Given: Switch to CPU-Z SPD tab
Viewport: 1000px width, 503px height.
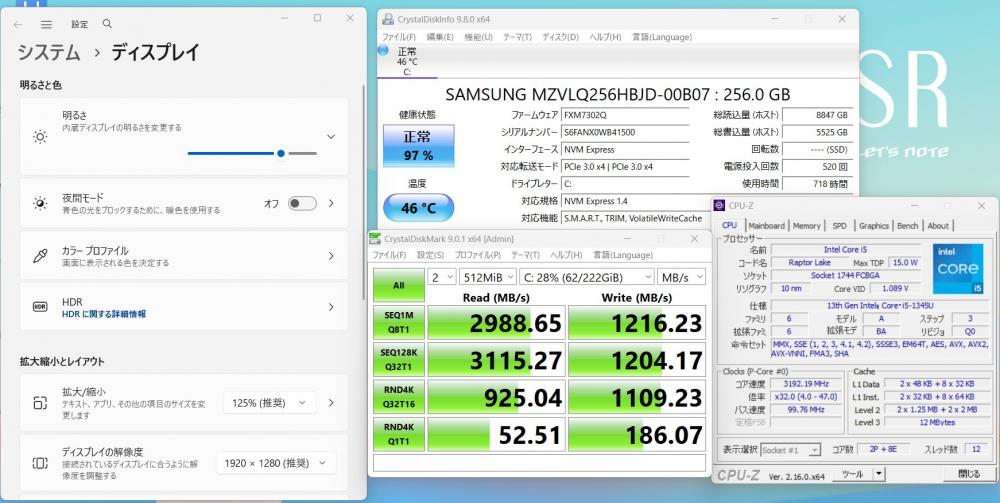Looking at the screenshot, I should [x=839, y=226].
